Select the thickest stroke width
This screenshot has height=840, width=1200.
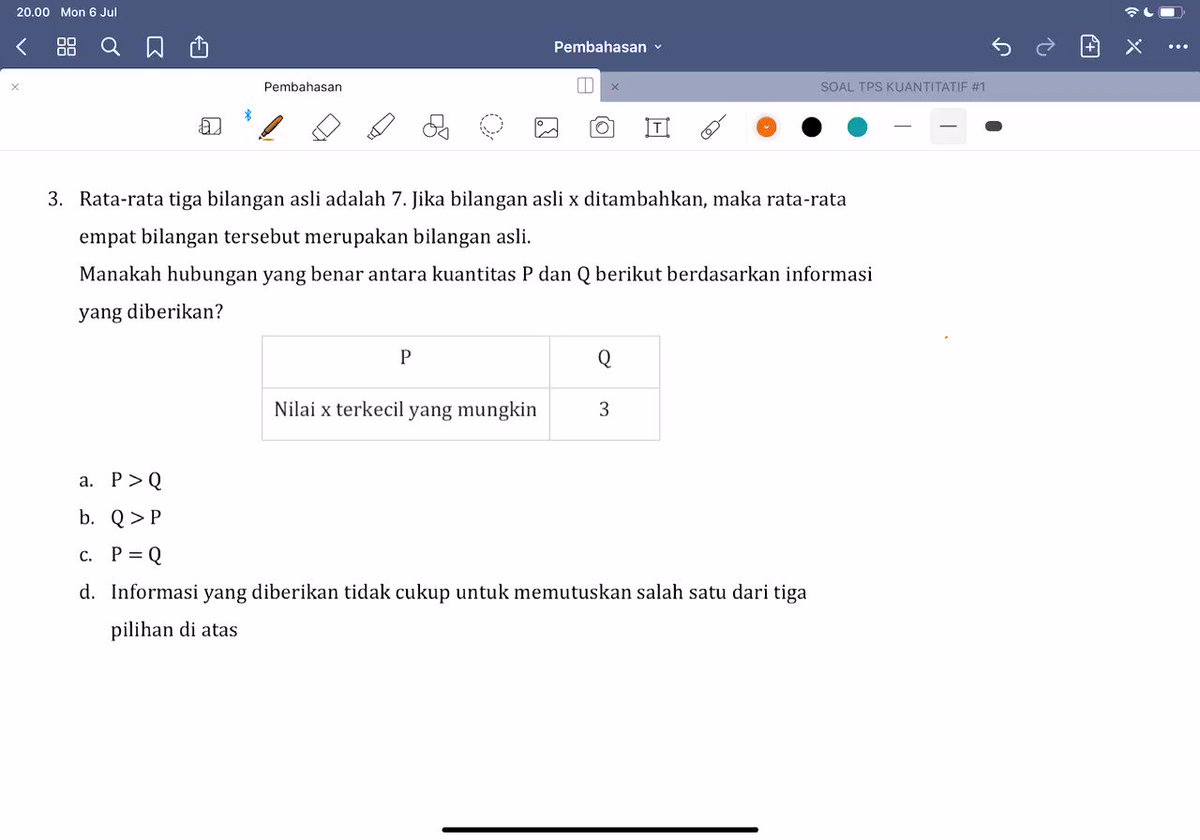pyautogui.click(x=994, y=126)
